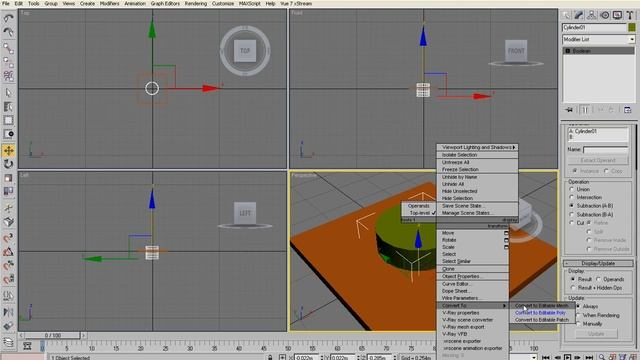Viewport: 640px width, 360px height.
Task: Select the Intersection operation radio button
Action: (x=572, y=197)
